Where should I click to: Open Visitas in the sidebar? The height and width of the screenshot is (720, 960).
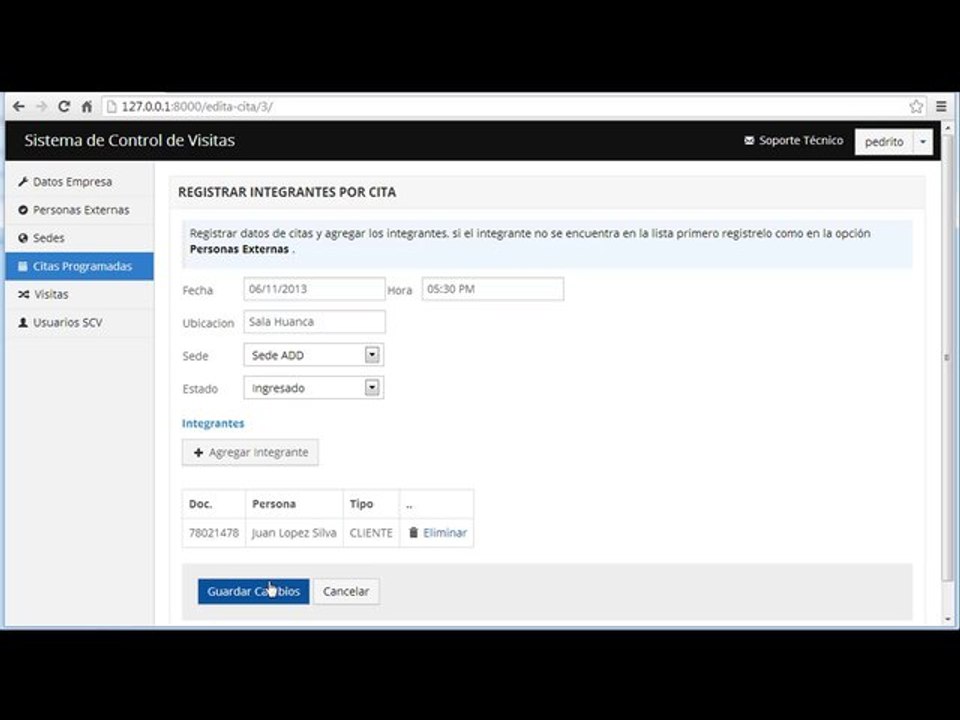tap(80, 294)
